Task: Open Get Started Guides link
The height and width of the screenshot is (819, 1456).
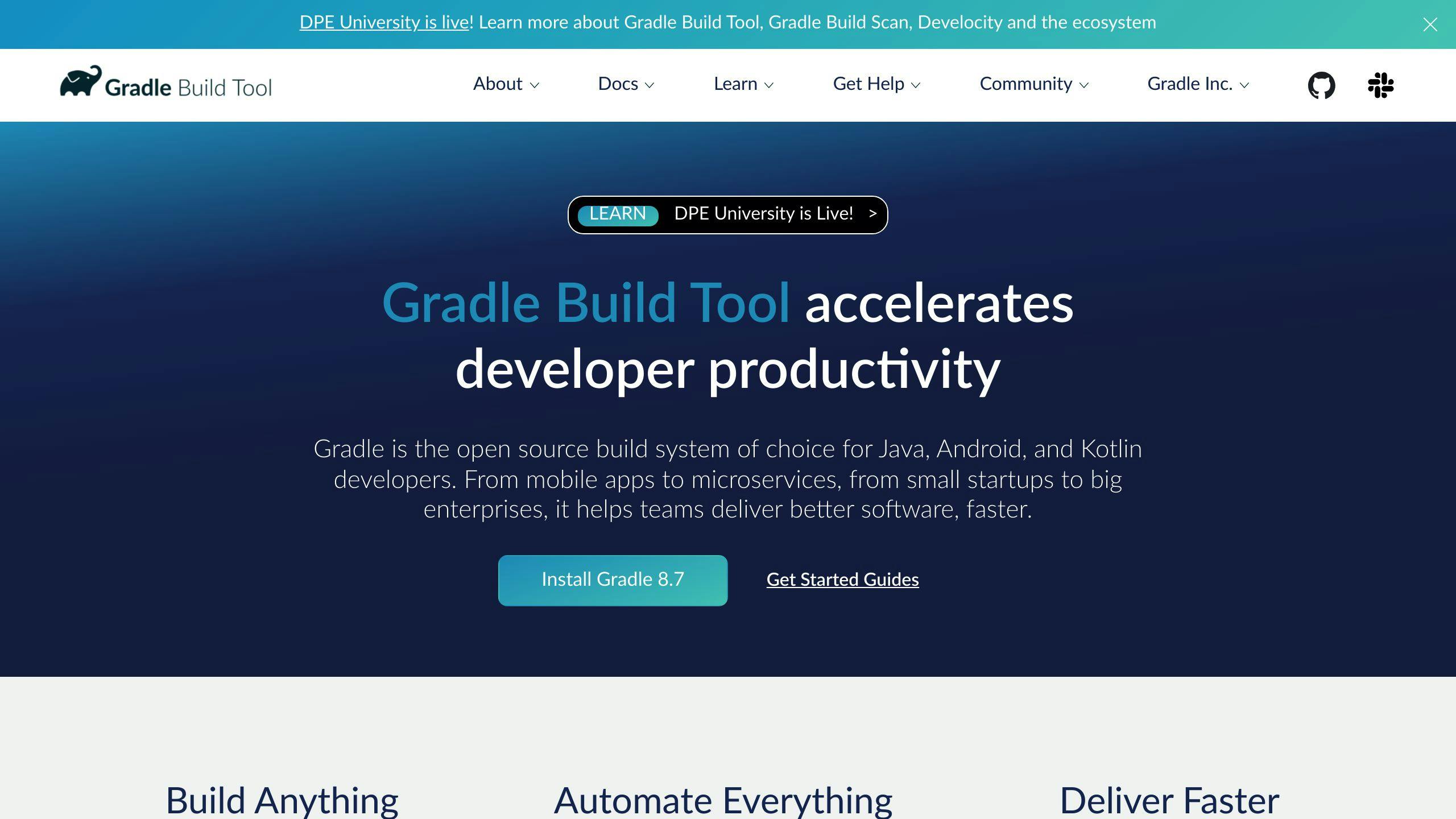Action: (x=842, y=580)
